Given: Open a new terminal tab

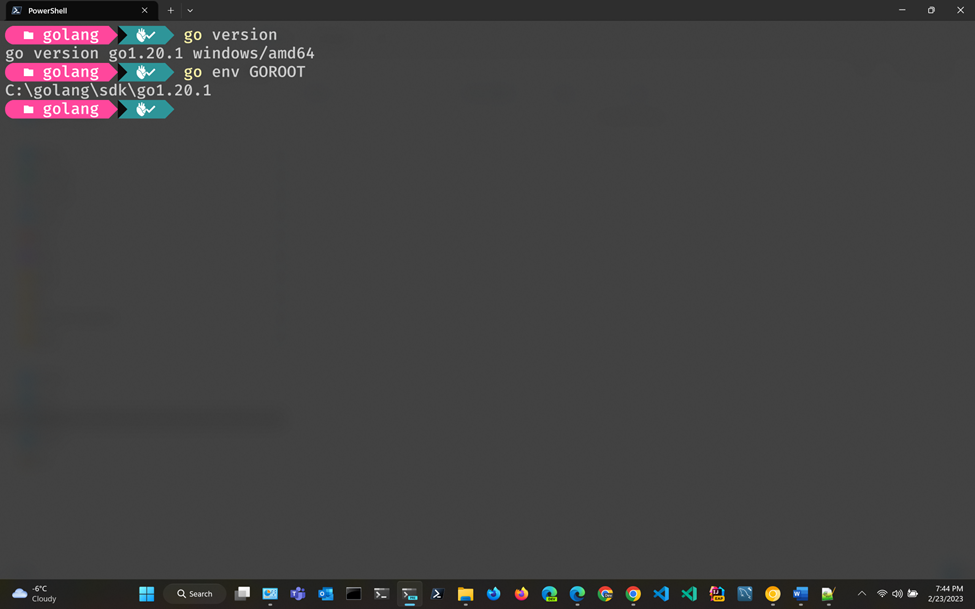Looking at the screenshot, I should coord(170,11).
